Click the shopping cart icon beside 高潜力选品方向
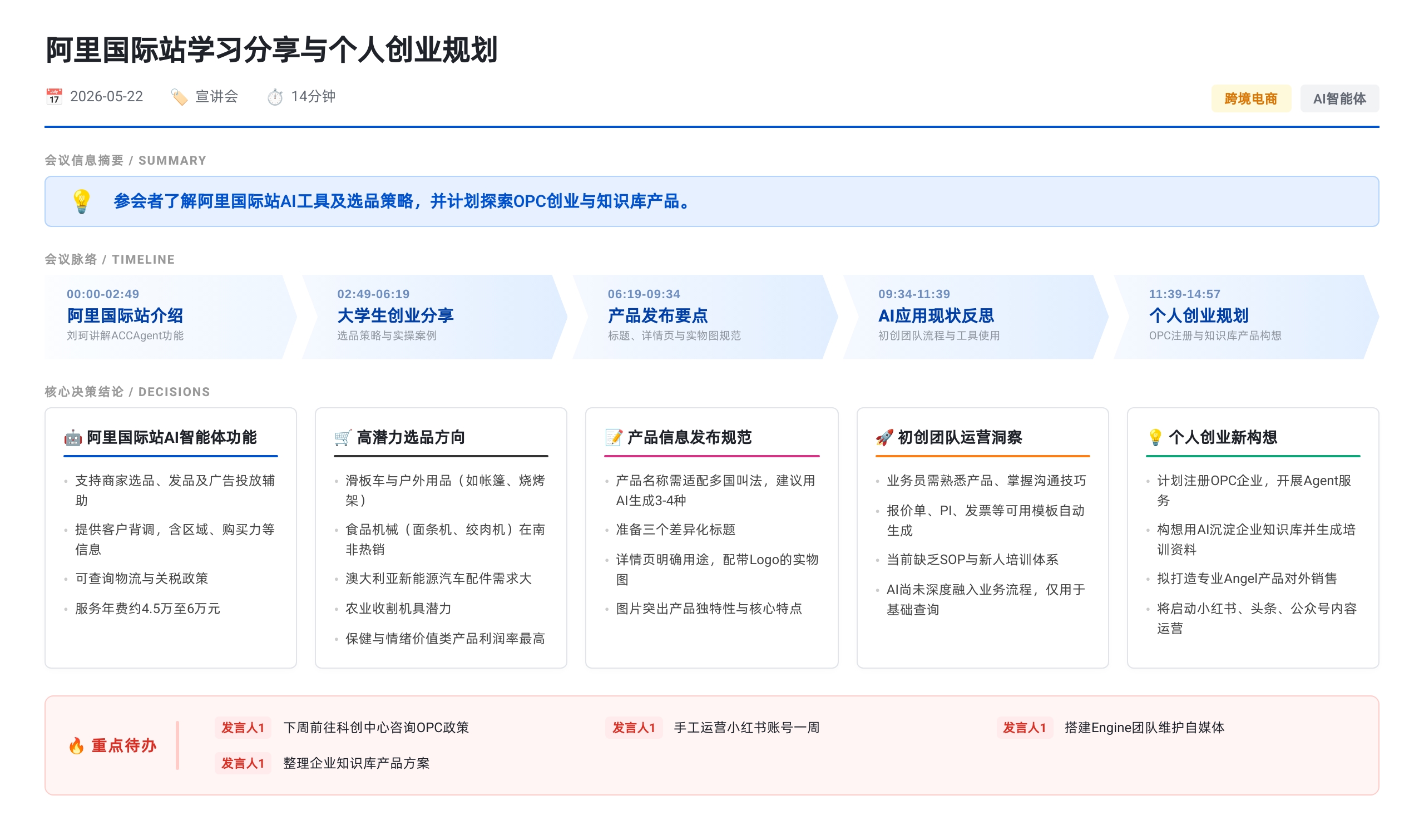The width and height of the screenshot is (1424, 840). point(343,438)
